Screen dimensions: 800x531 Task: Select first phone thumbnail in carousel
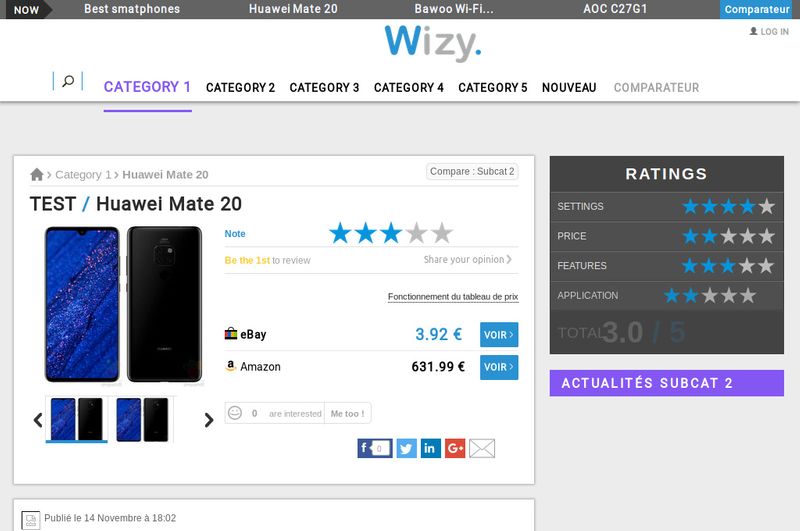coord(77,419)
